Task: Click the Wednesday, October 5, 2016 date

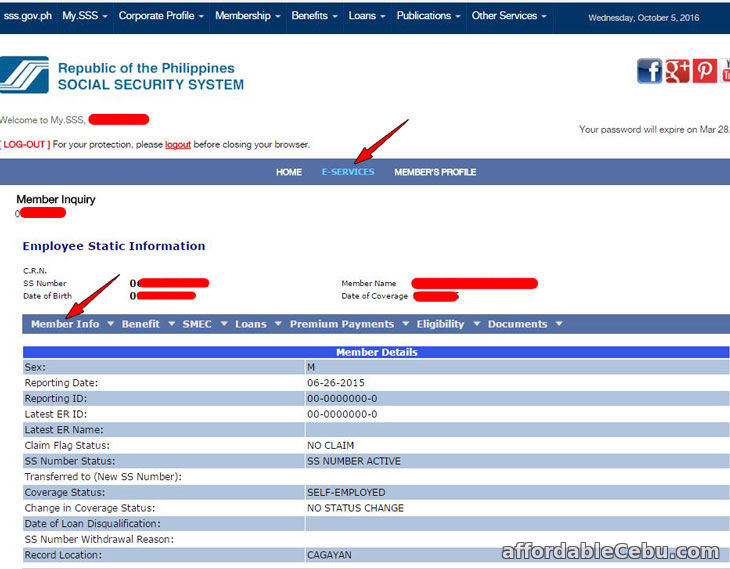Action: tap(643, 18)
